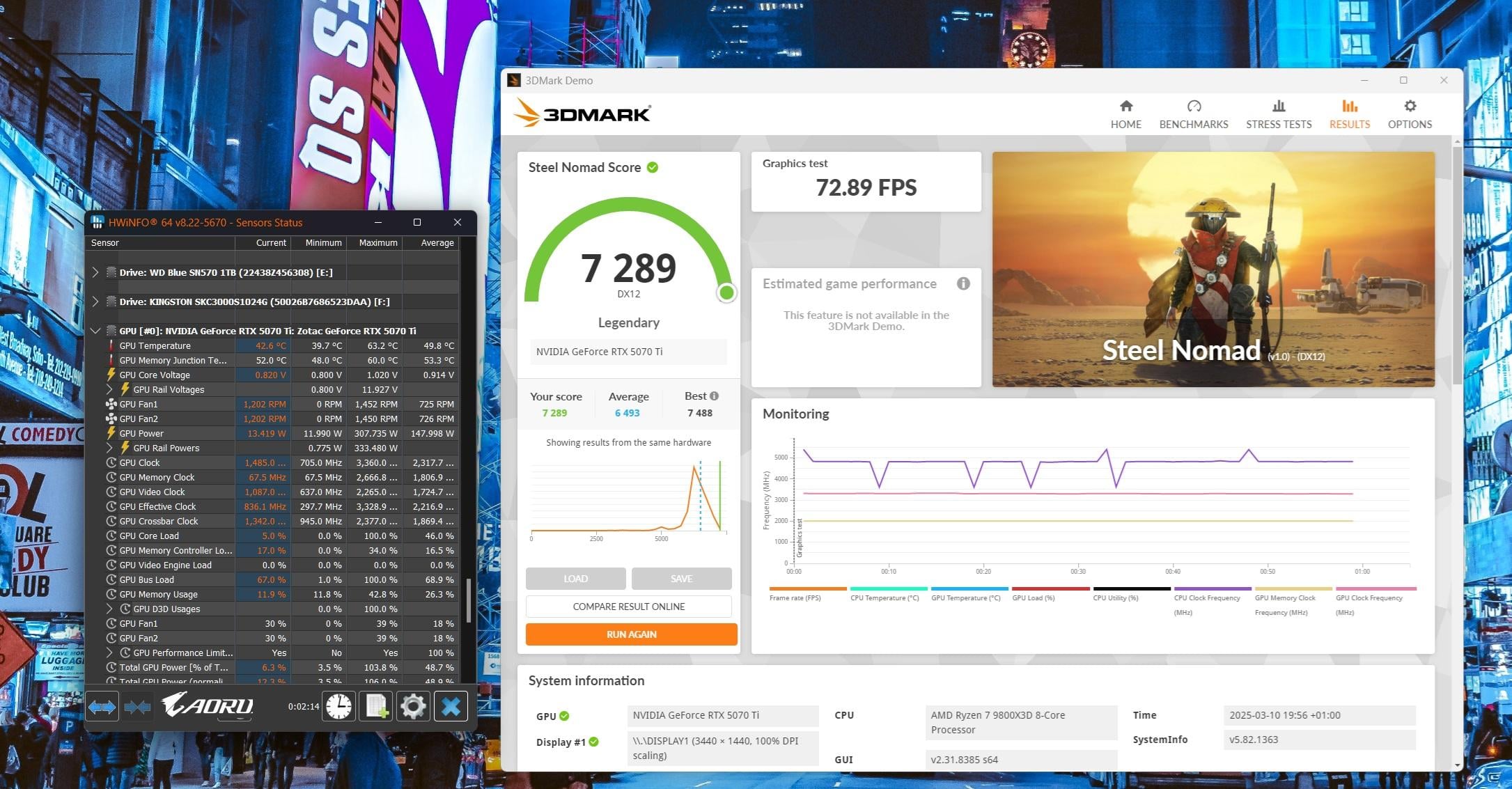Collapse the GPU RTX 5070 Ti sensor group
This screenshot has width=1512, height=789.
(x=95, y=331)
